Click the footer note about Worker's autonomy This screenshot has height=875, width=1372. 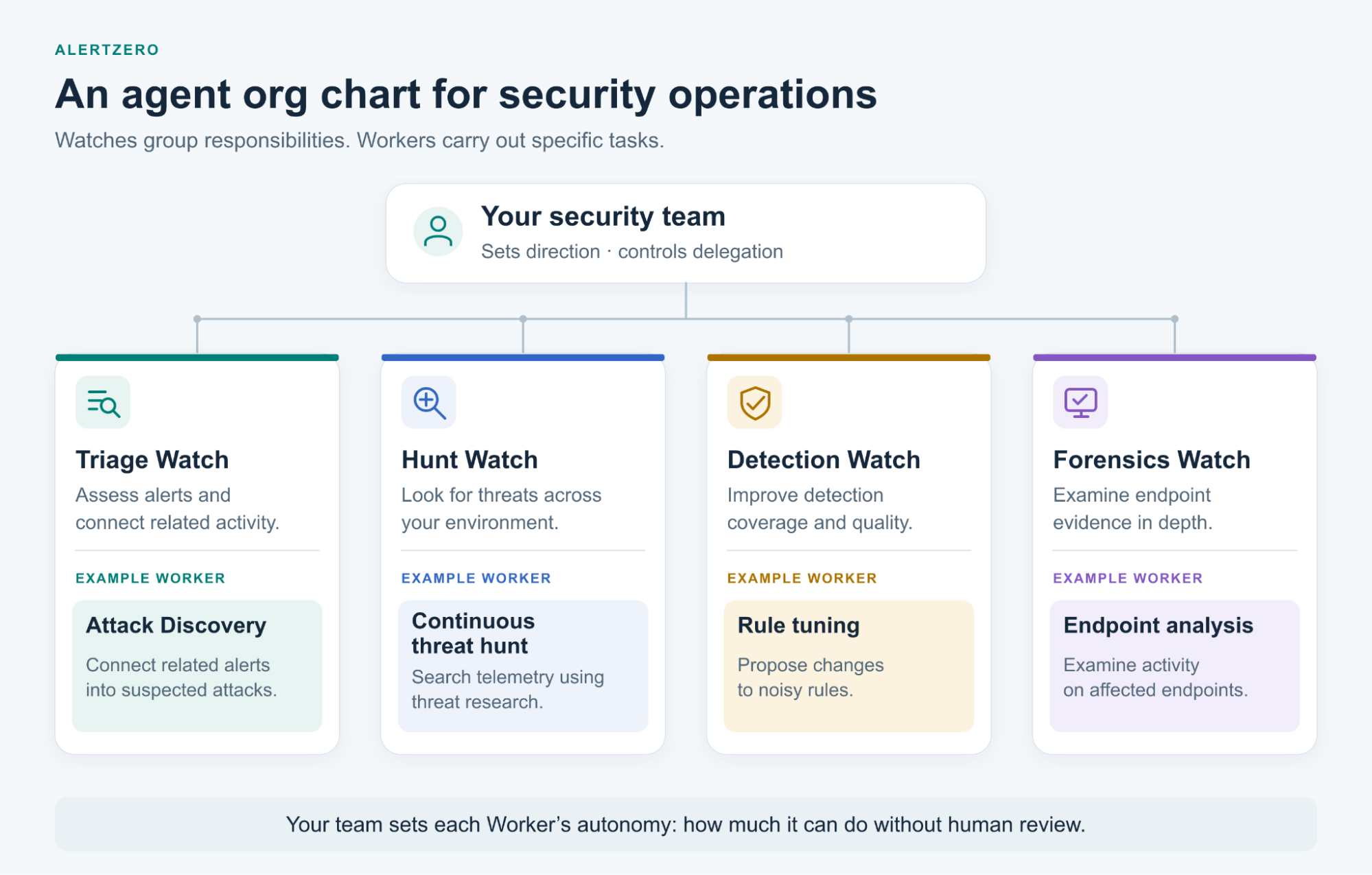point(686,824)
